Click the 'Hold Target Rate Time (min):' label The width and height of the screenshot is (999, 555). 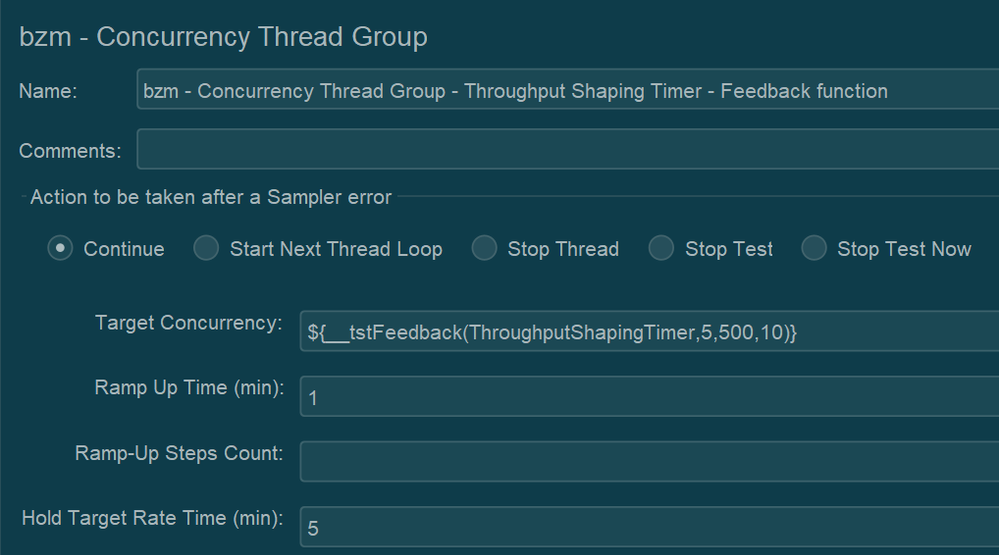(x=153, y=518)
